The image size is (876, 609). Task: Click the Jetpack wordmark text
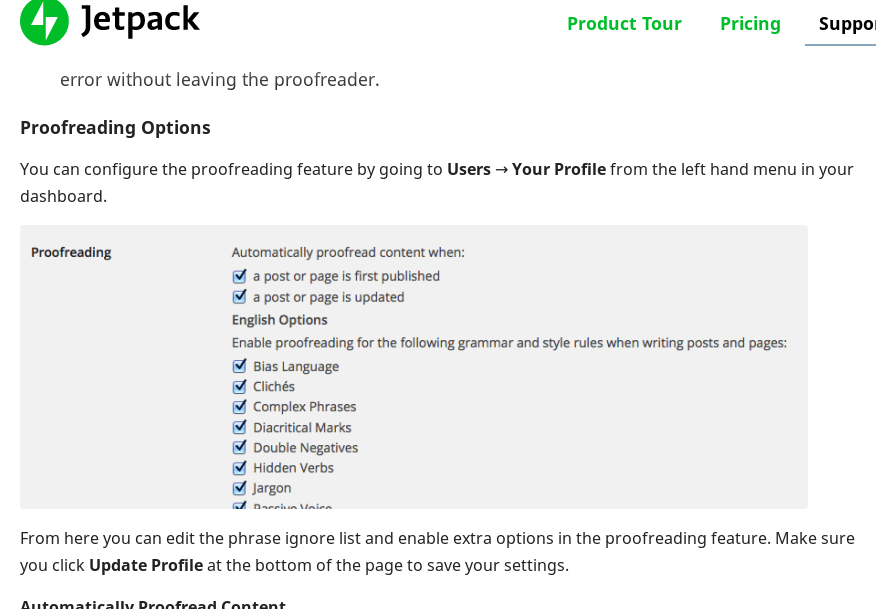(x=140, y=20)
